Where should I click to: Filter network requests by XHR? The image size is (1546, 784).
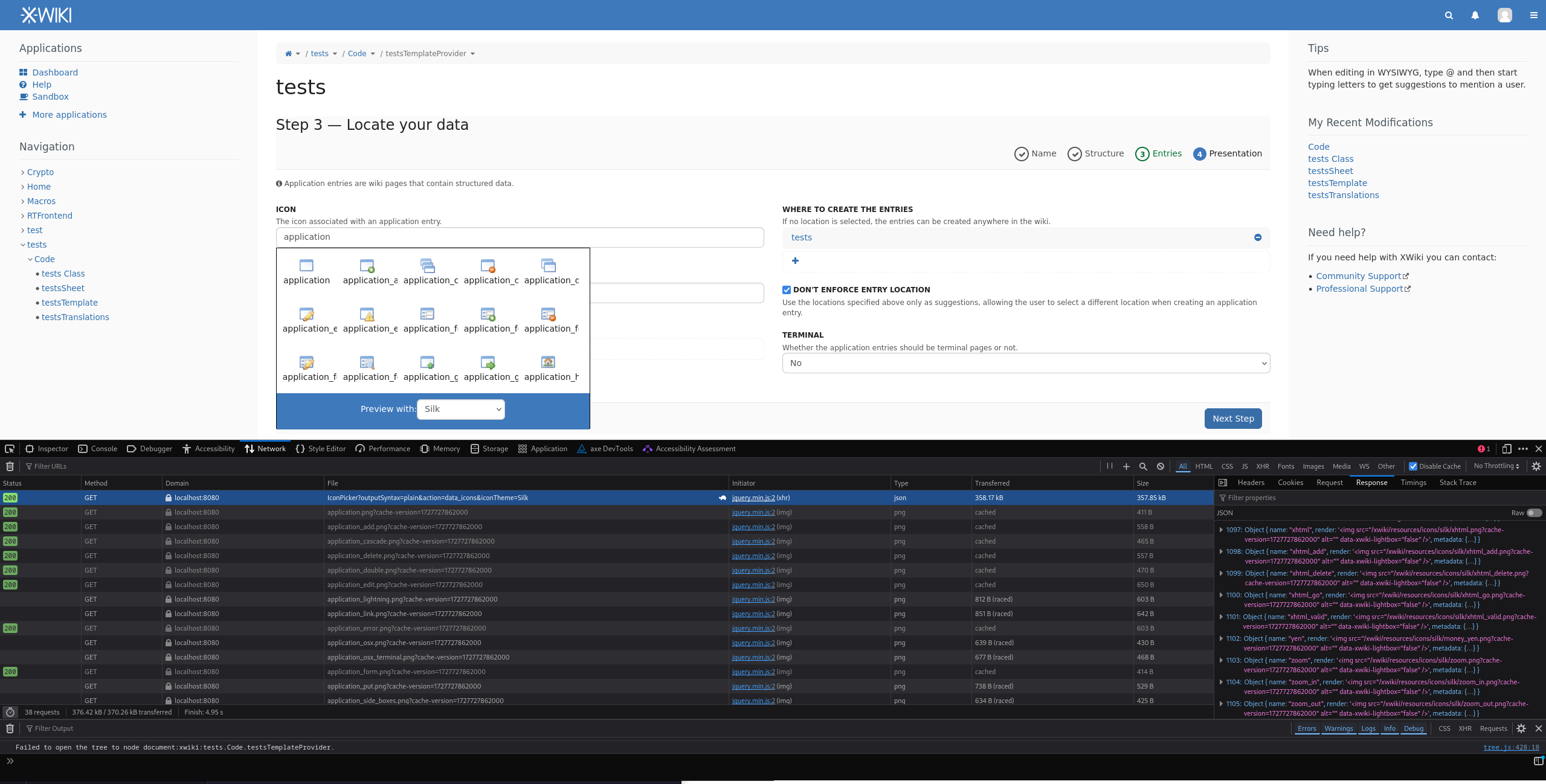click(1262, 466)
